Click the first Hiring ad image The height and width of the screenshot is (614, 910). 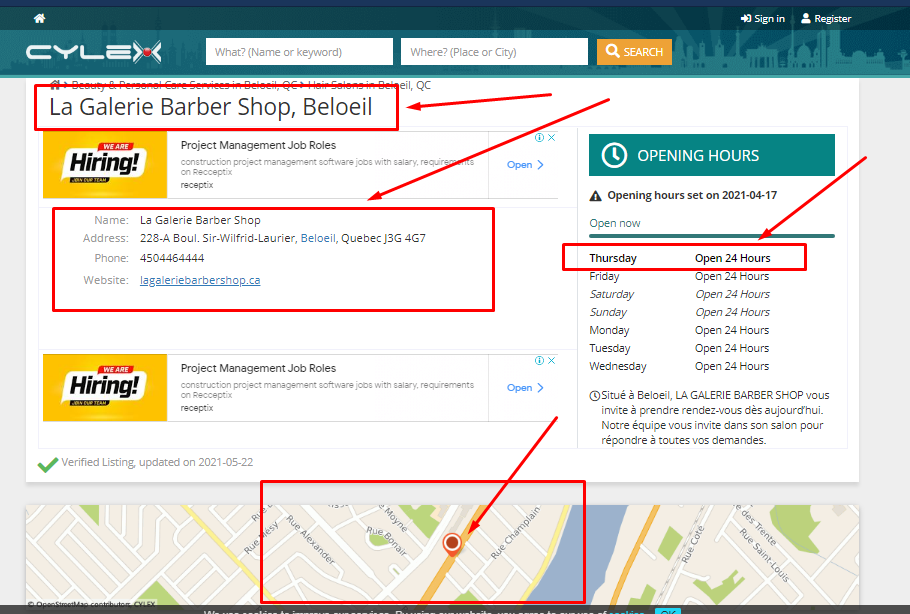click(105, 164)
